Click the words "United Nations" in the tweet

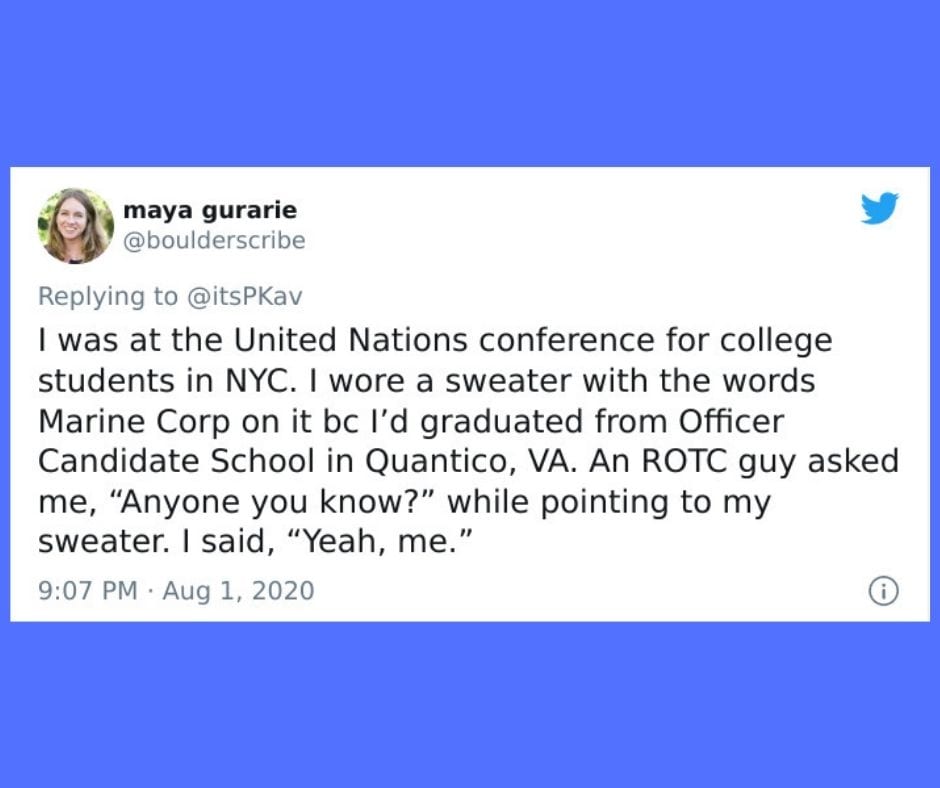click(x=350, y=340)
